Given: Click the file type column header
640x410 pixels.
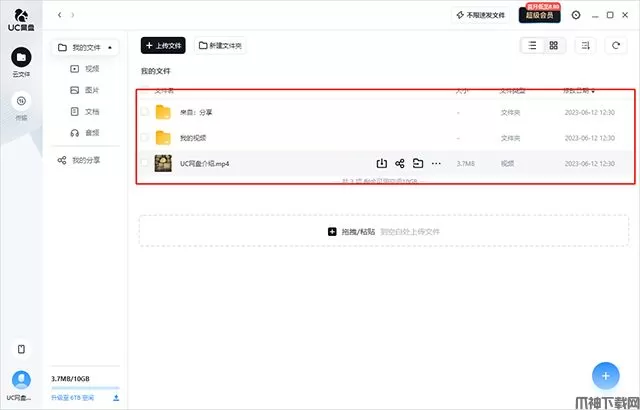Looking at the screenshot, I should [x=513, y=91].
